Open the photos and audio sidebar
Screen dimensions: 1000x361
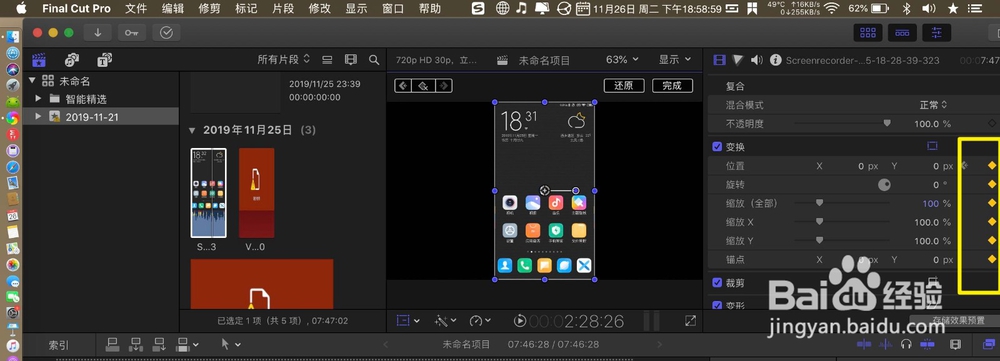72,60
